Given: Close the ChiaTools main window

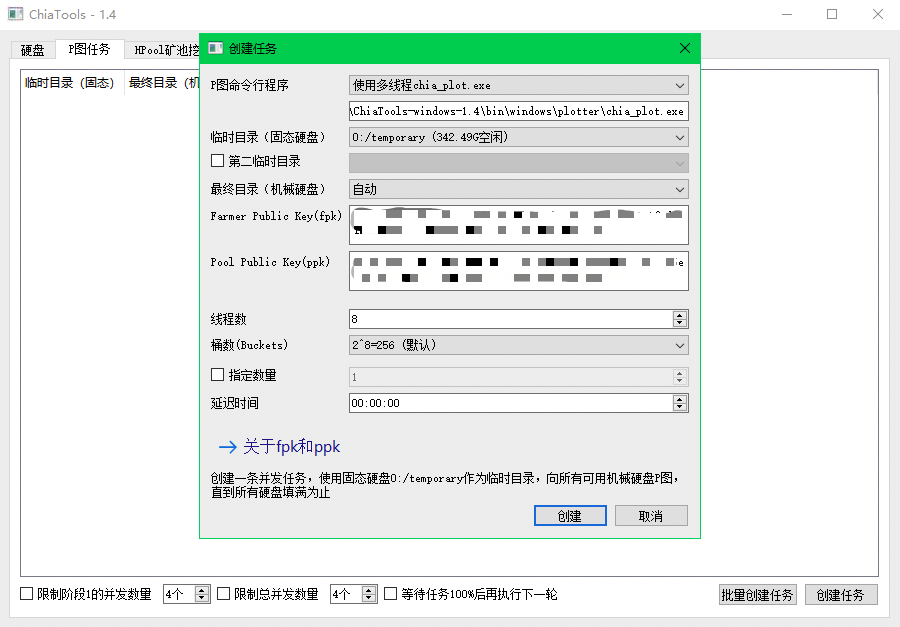Looking at the screenshot, I should pyautogui.click(x=878, y=14).
